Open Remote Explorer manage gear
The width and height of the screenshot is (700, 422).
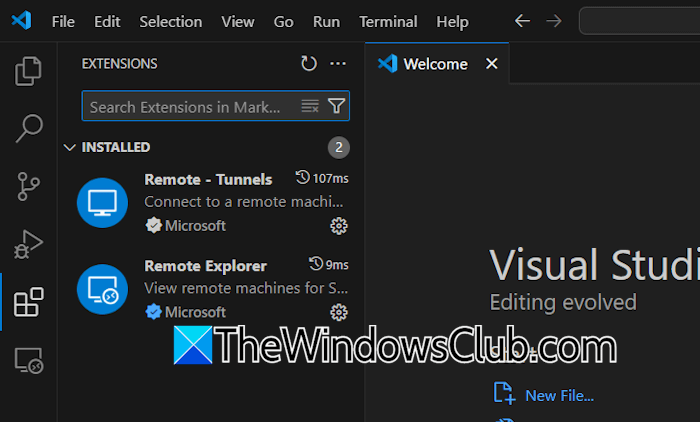click(339, 312)
